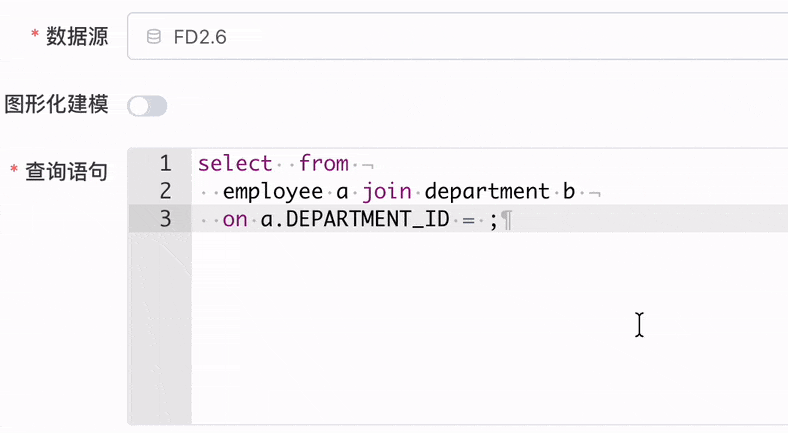788x433 pixels.
Task: Click the empty area of SQL editor
Action: click(487, 327)
